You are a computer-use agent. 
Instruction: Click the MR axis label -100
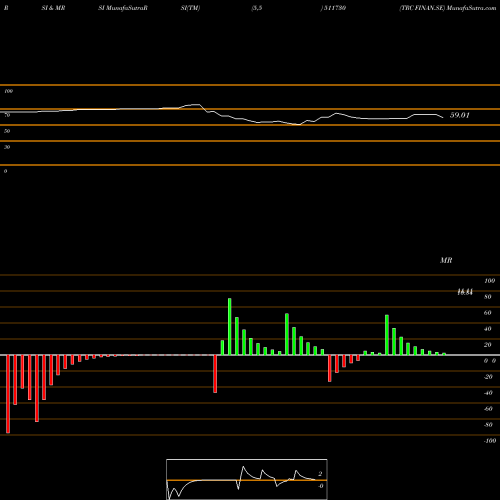click(x=490, y=441)
